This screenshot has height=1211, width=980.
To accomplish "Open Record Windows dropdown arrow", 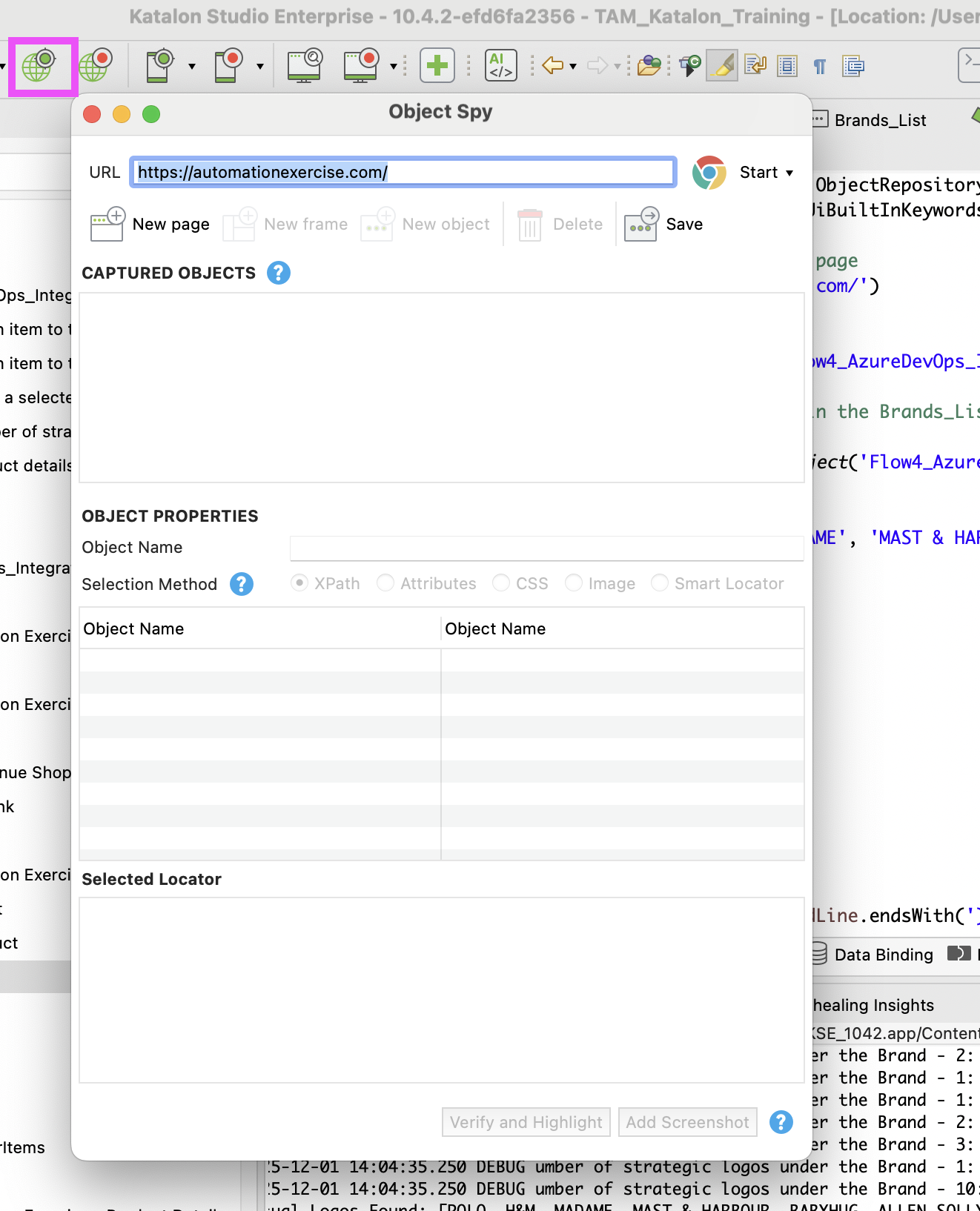I will click(394, 67).
